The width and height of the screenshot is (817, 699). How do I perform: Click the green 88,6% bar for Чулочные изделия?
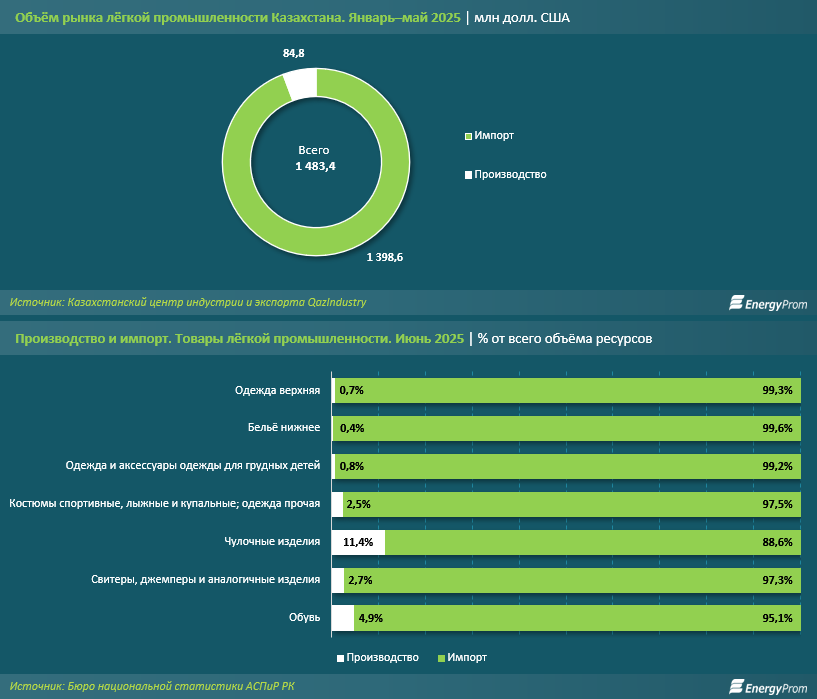(x=590, y=542)
